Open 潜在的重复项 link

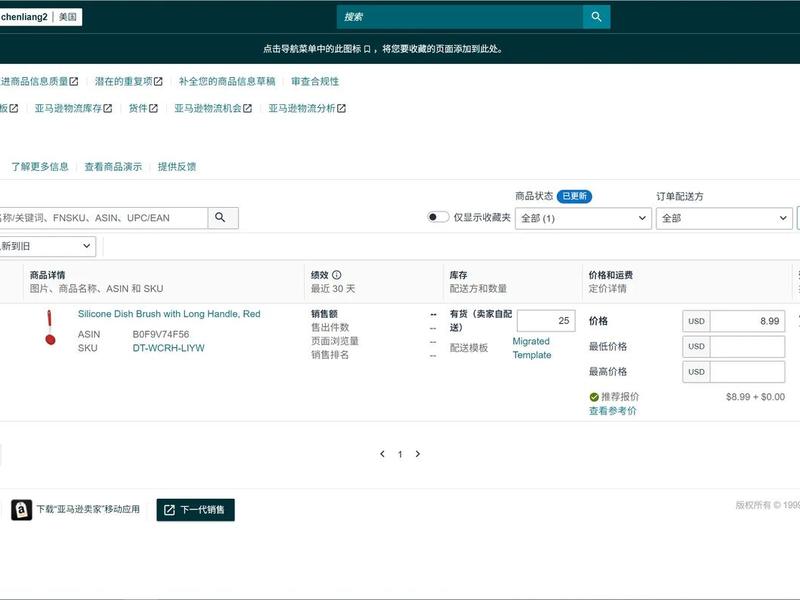tap(129, 82)
